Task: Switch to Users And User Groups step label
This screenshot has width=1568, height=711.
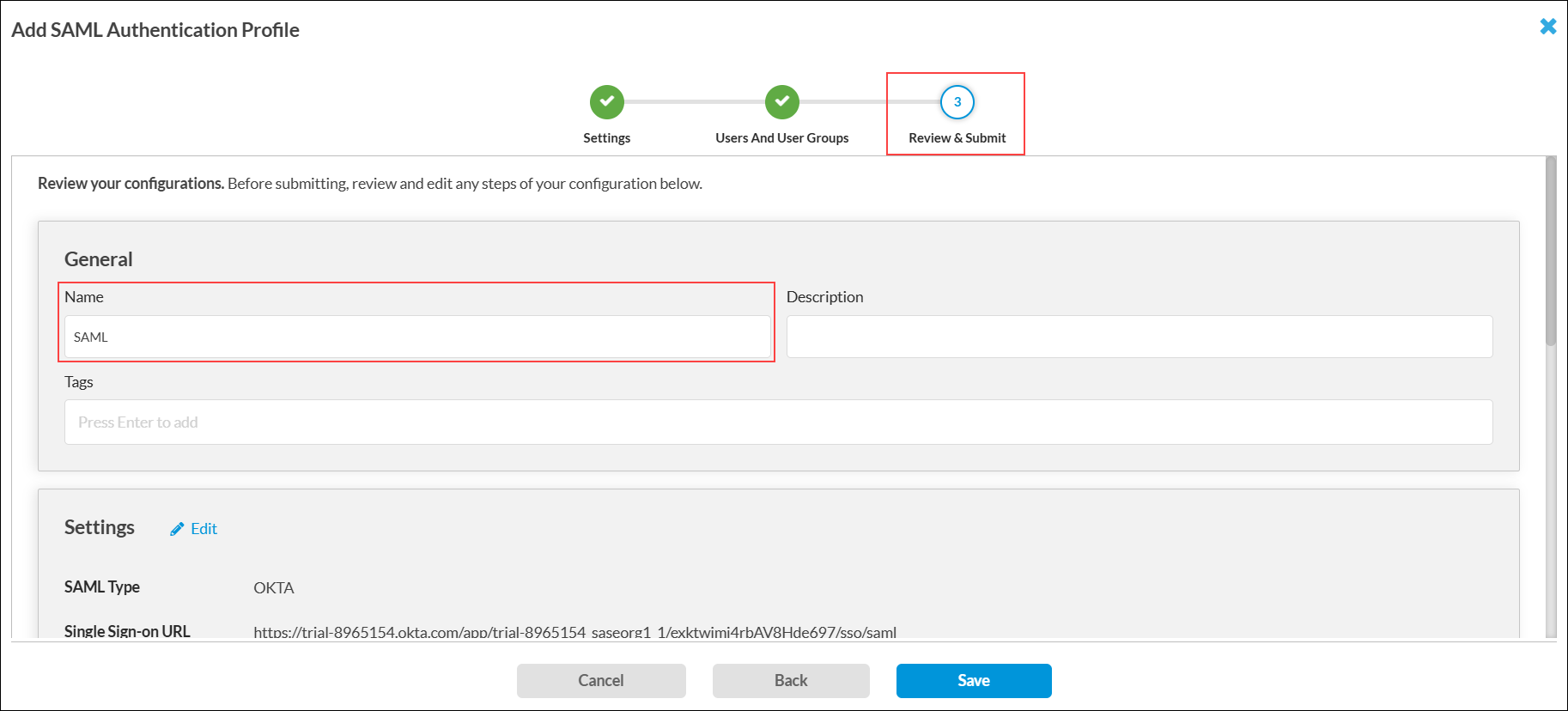Action: (x=781, y=138)
